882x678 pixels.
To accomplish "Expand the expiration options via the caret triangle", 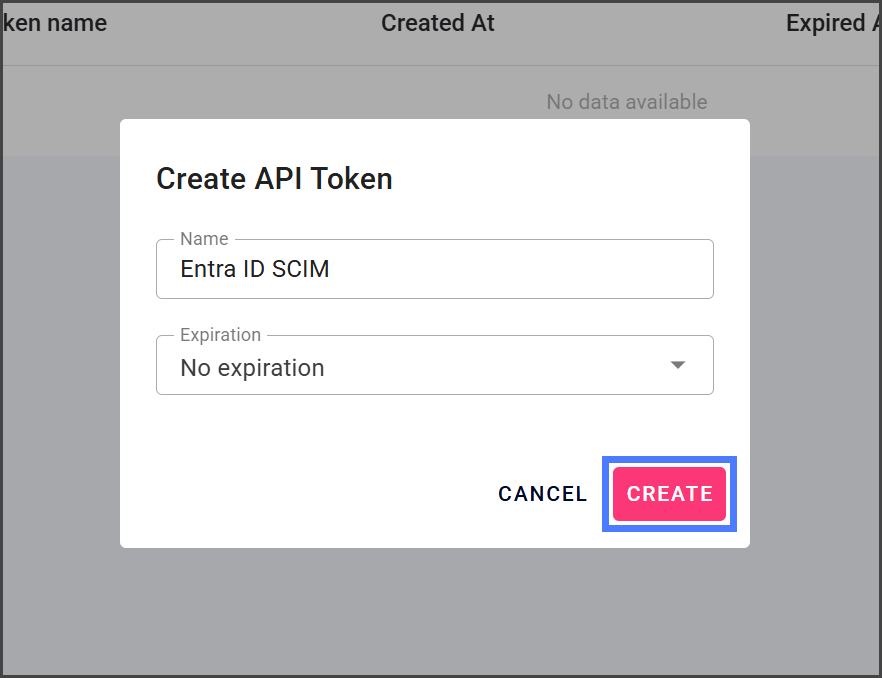I will coord(678,366).
